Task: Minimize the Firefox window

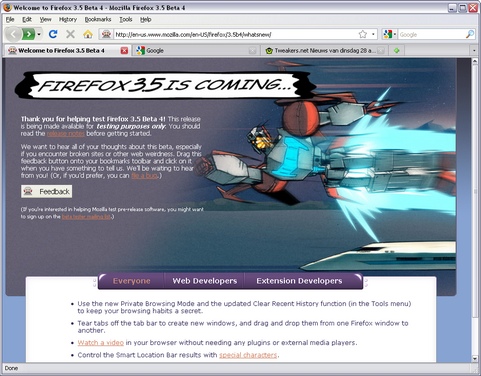Action: [452, 8]
